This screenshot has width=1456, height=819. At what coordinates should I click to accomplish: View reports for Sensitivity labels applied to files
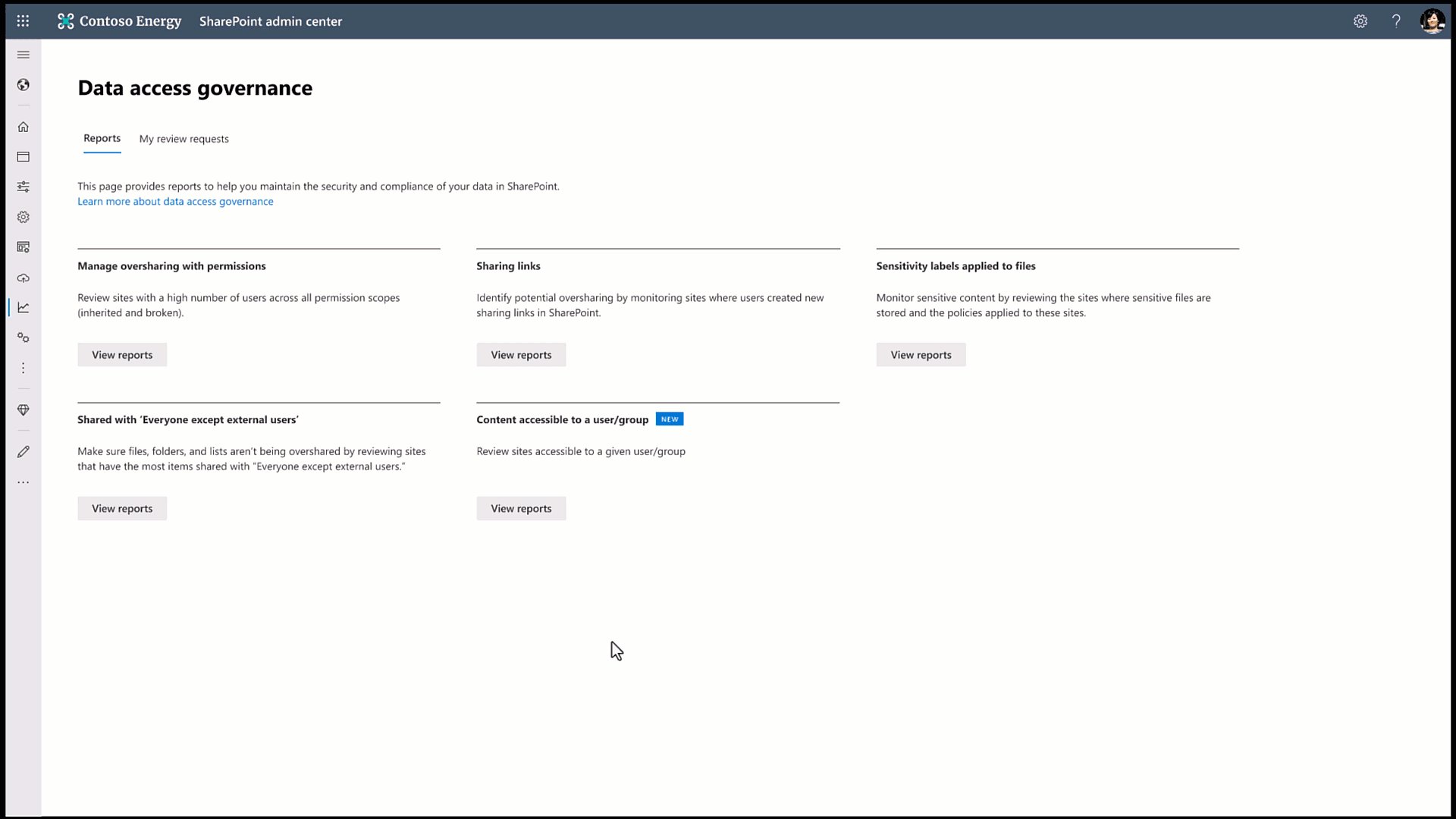tap(921, 354)
